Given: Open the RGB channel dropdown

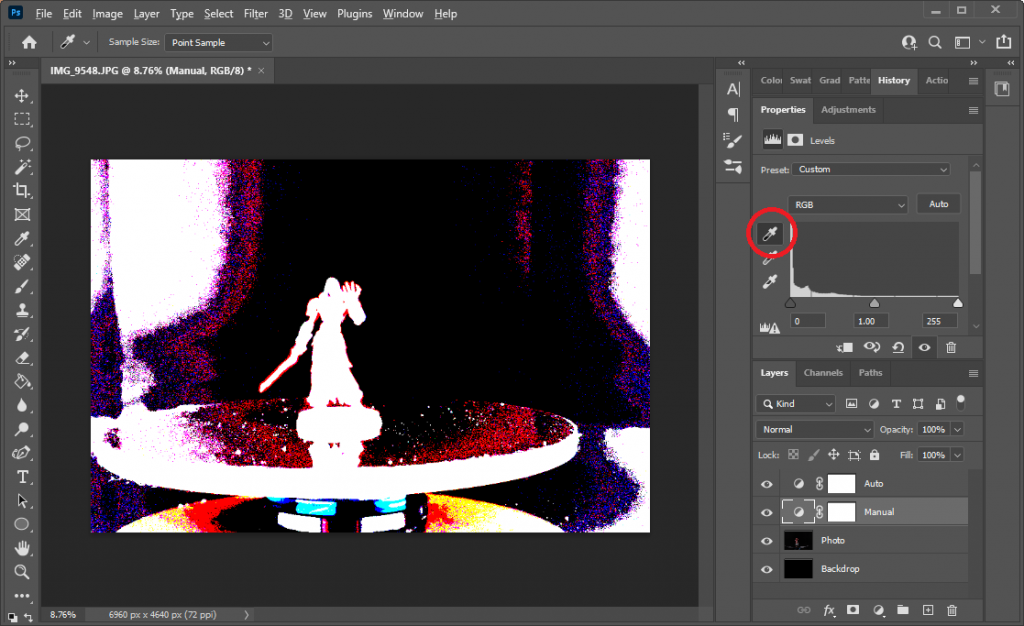Looking at the screenshot, I should (847, 203).
